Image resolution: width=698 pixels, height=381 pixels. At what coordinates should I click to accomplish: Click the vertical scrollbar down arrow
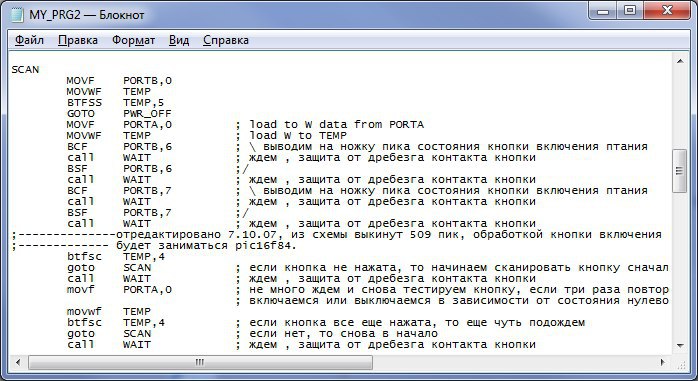pos(680,345)
